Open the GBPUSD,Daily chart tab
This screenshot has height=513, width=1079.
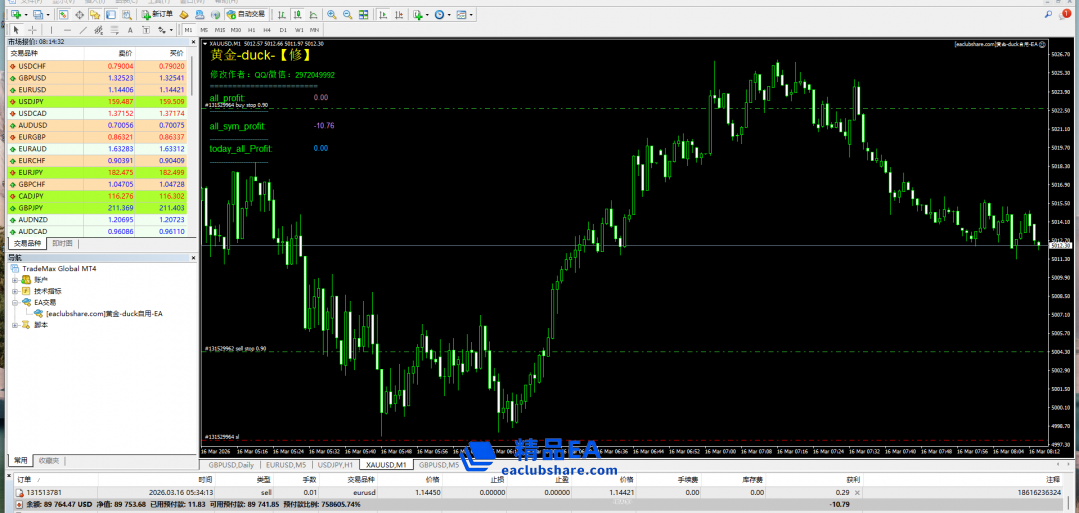(230, 465)
